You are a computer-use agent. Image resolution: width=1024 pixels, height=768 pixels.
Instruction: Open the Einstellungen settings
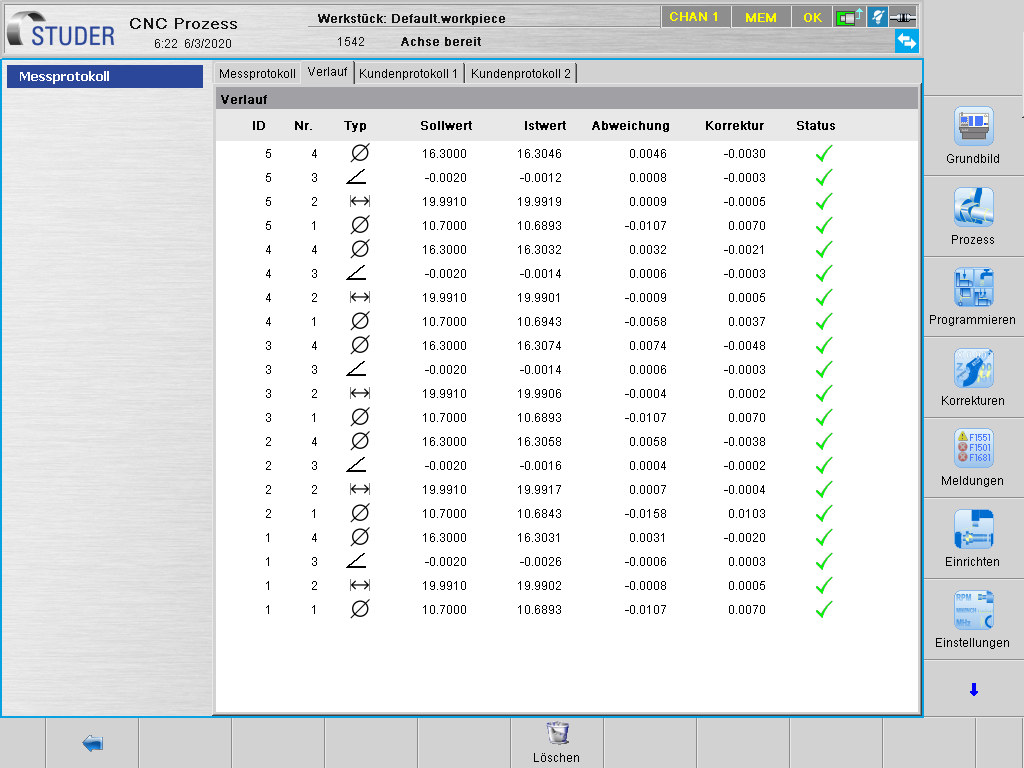(x=972, y=620)
